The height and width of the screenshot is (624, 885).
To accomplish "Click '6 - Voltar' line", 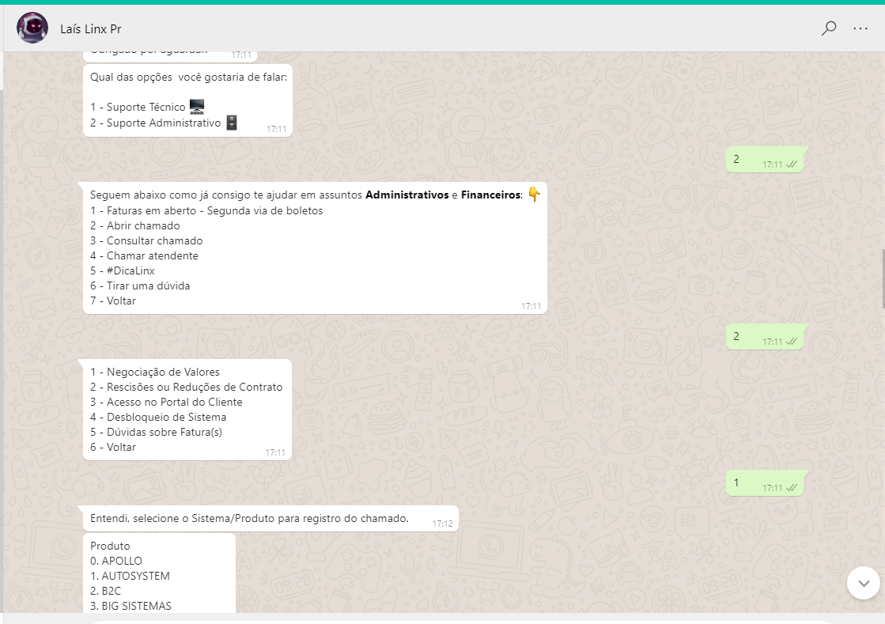I will [113, 447].
